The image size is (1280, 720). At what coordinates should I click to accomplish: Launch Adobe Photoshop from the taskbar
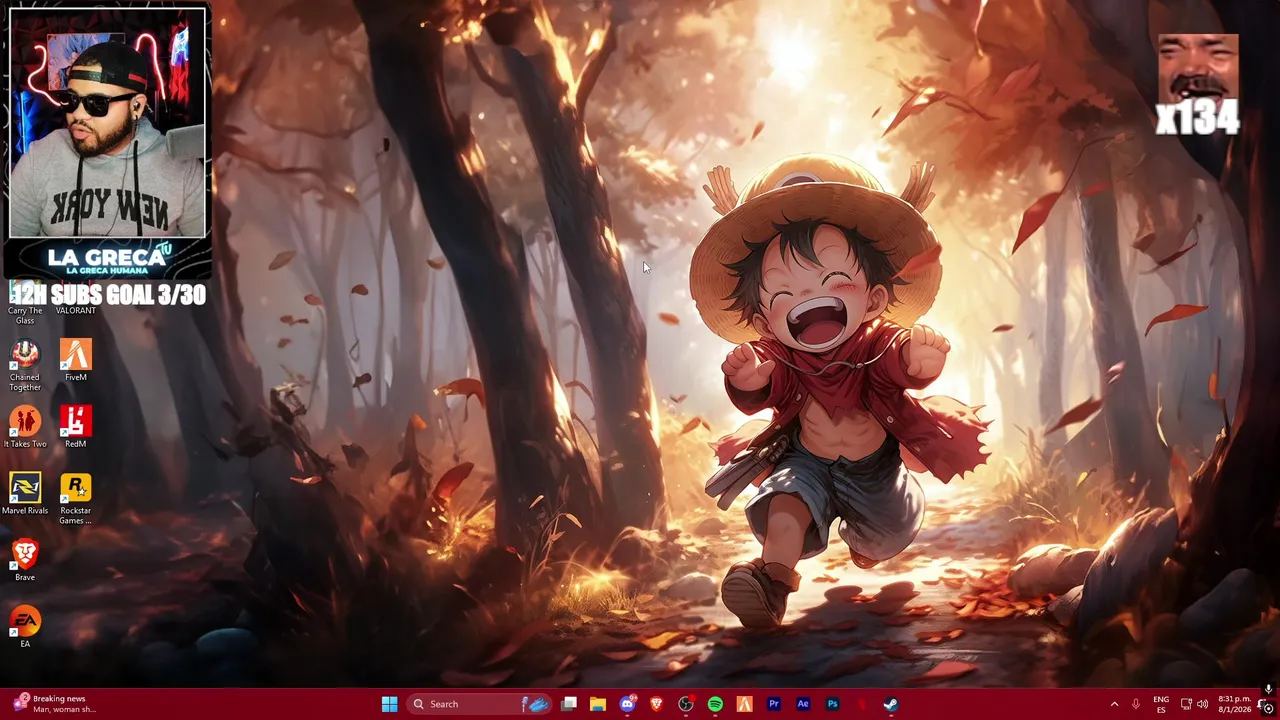click(x=832, y=704)
